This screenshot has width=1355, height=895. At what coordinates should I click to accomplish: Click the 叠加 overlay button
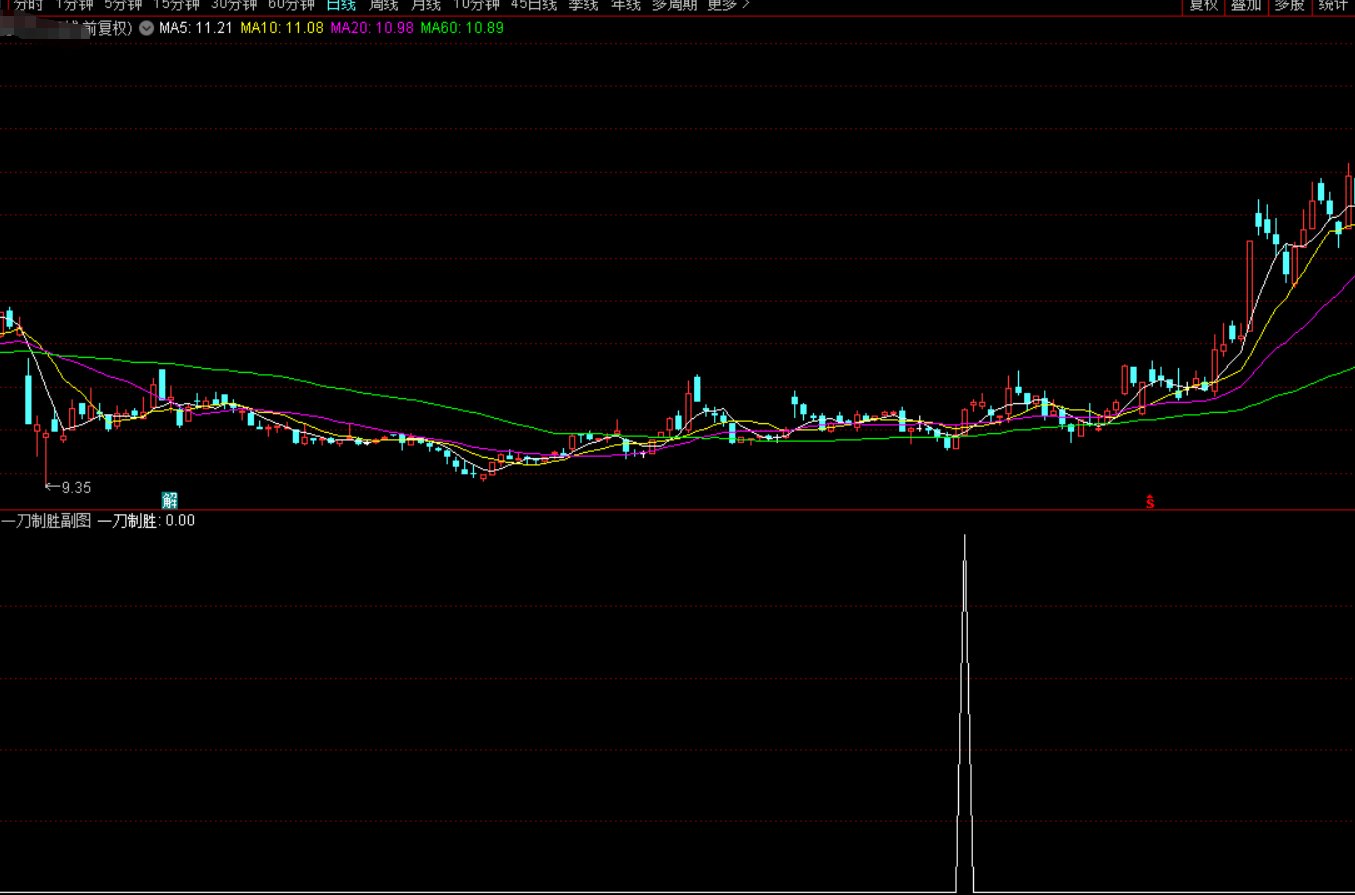(x=1246, y=5)
